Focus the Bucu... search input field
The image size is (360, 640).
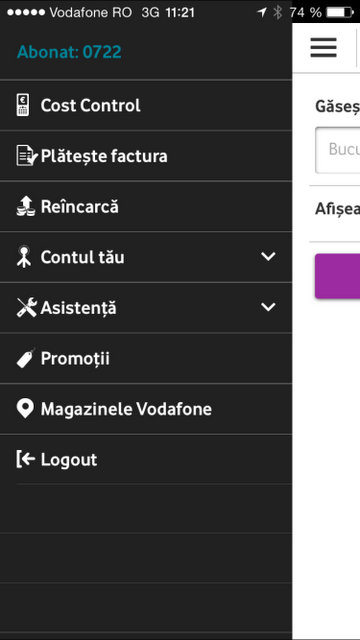pyautogui.click(x=338, y=150)
